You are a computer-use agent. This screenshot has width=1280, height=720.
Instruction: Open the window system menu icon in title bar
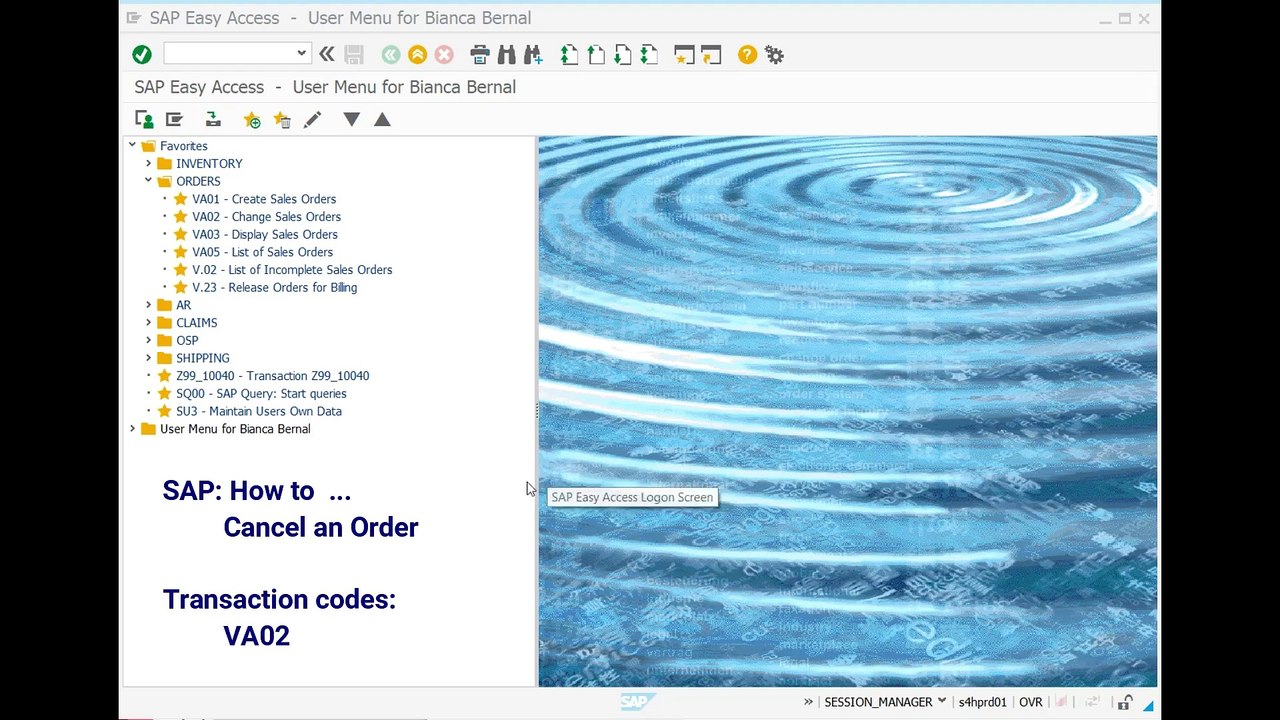pyautogui.click(x=134, y=18)
